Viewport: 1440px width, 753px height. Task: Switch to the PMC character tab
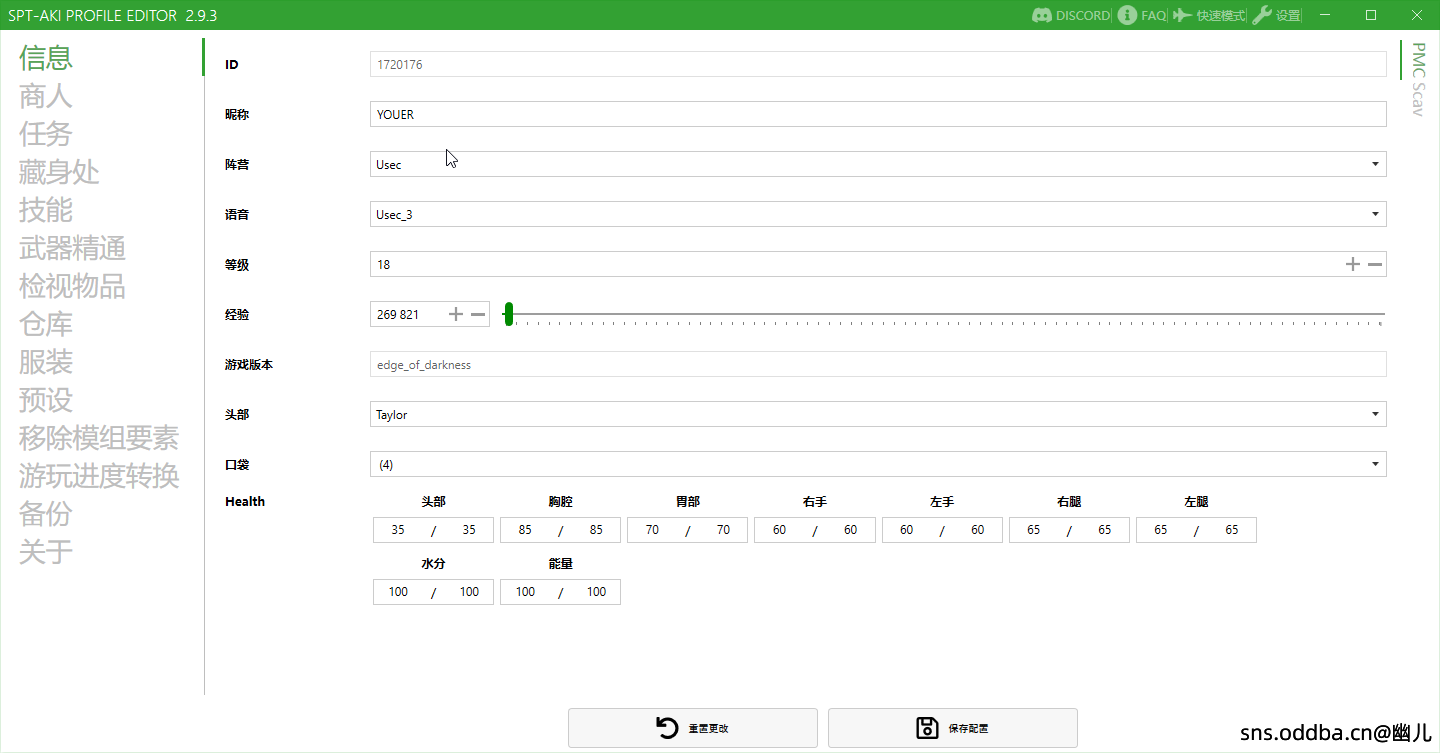1417,60
